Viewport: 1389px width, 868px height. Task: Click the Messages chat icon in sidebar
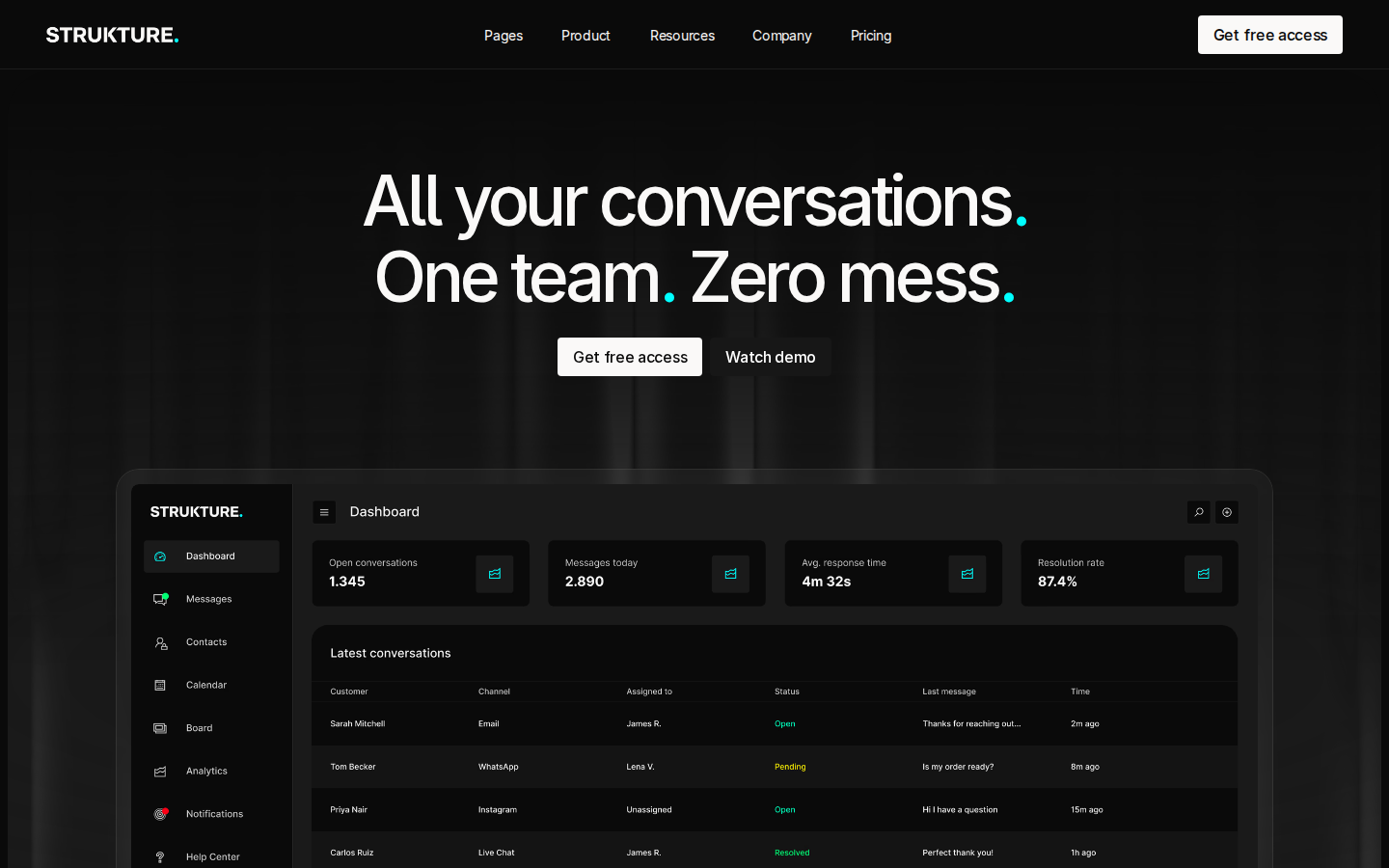click(161, 599)
